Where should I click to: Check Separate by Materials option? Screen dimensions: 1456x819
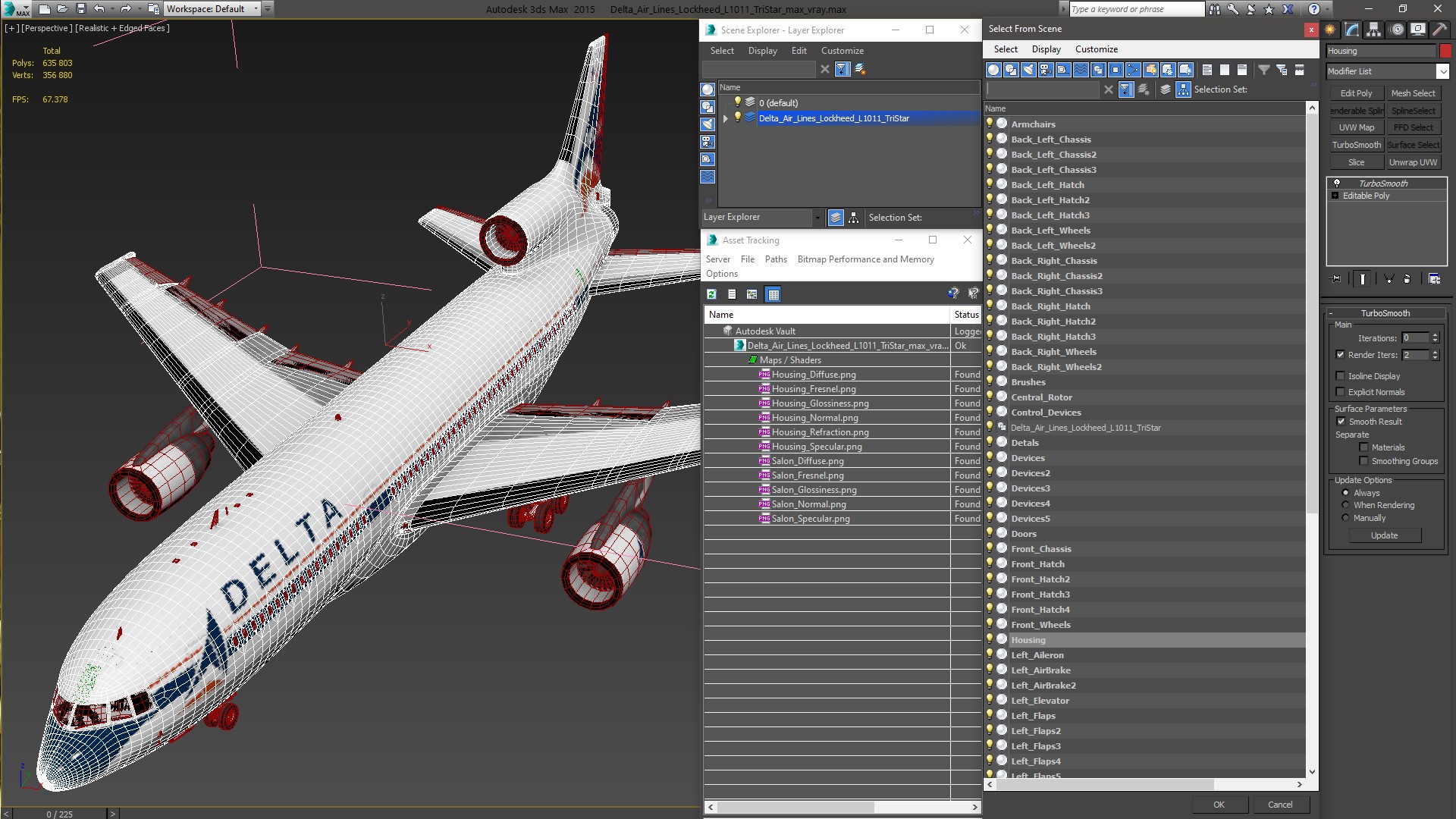pos(1363,447)
